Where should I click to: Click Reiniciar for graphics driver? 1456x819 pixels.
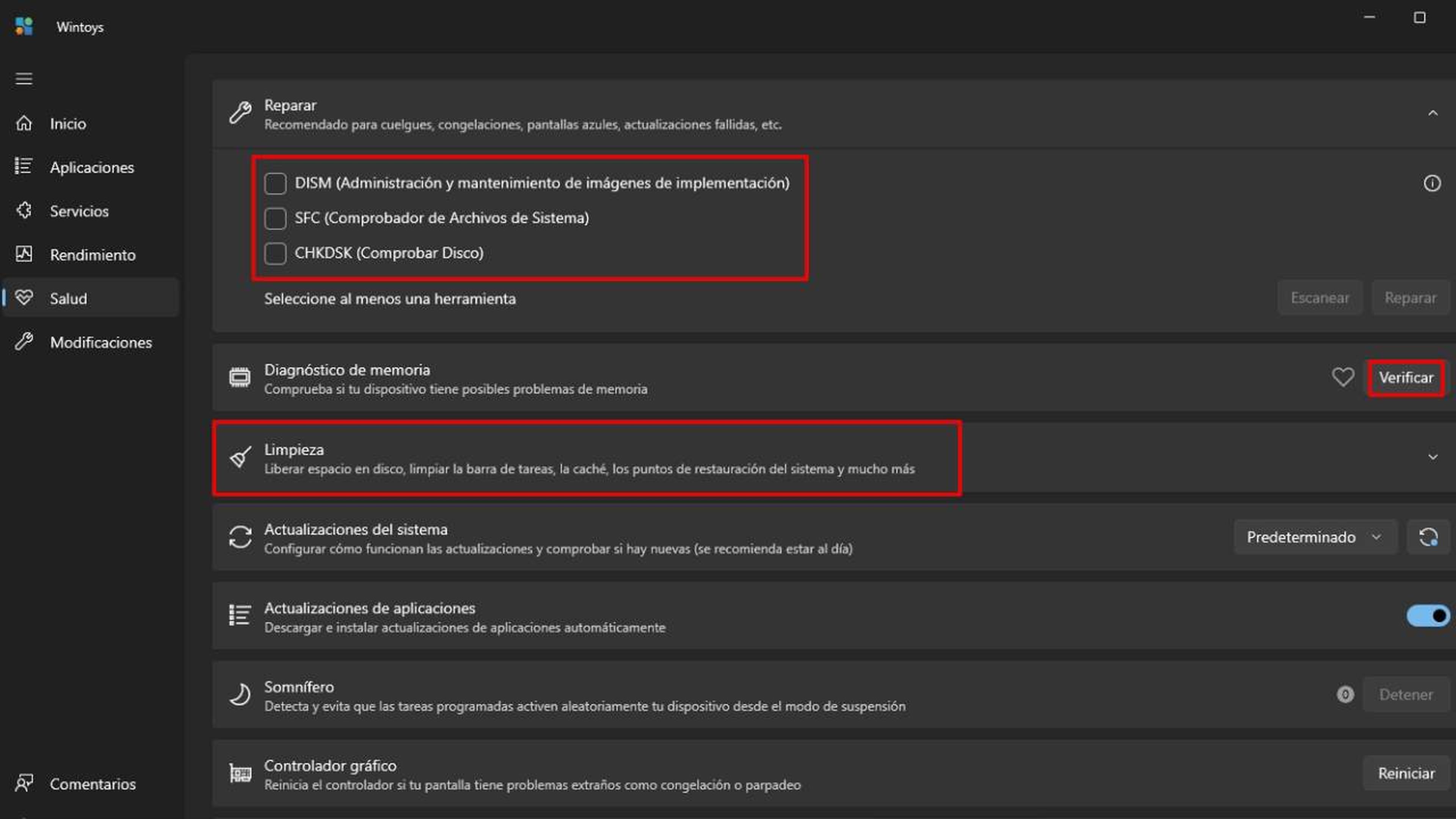coord(1406,773)
